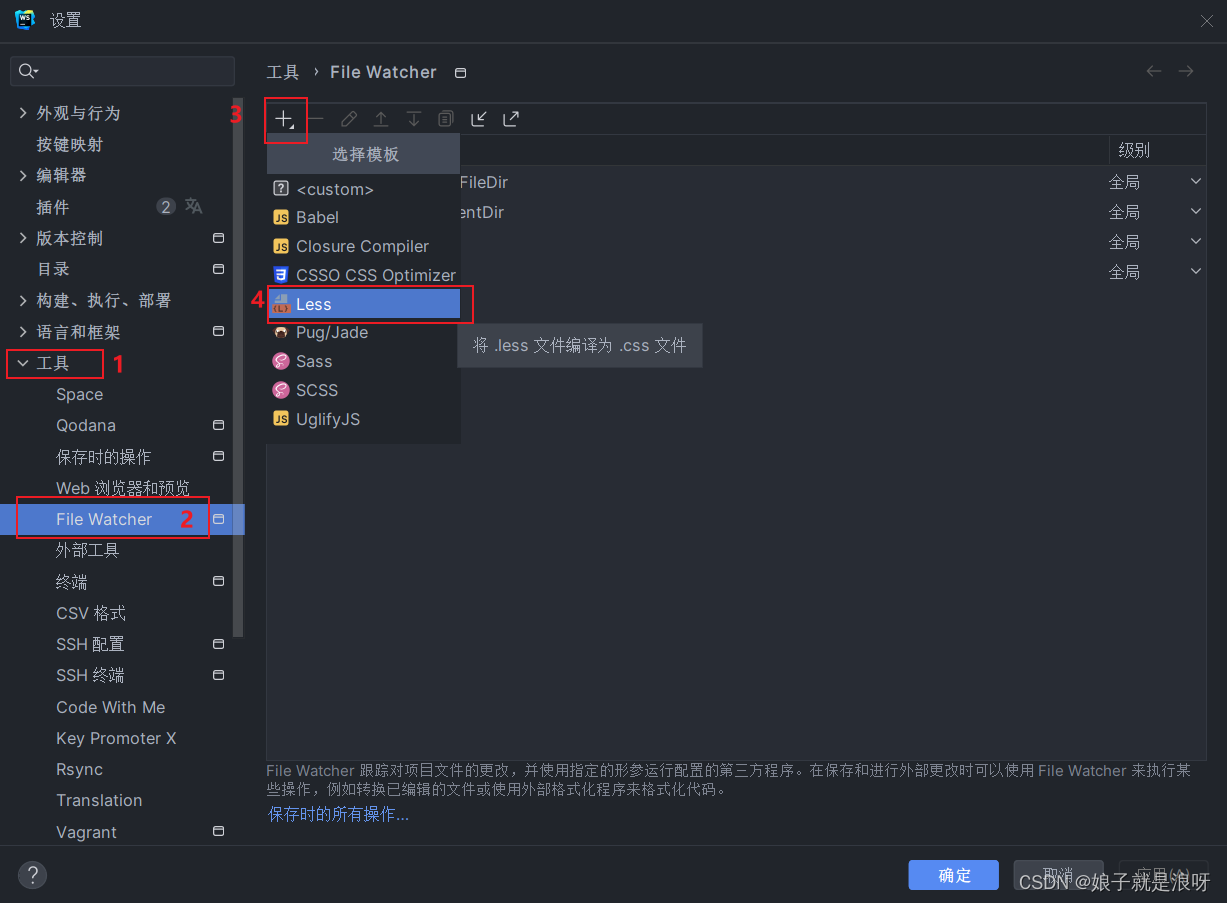The image size is (1227, 903).
Task: Collapse the 工具 tree section
Action: 23,363
